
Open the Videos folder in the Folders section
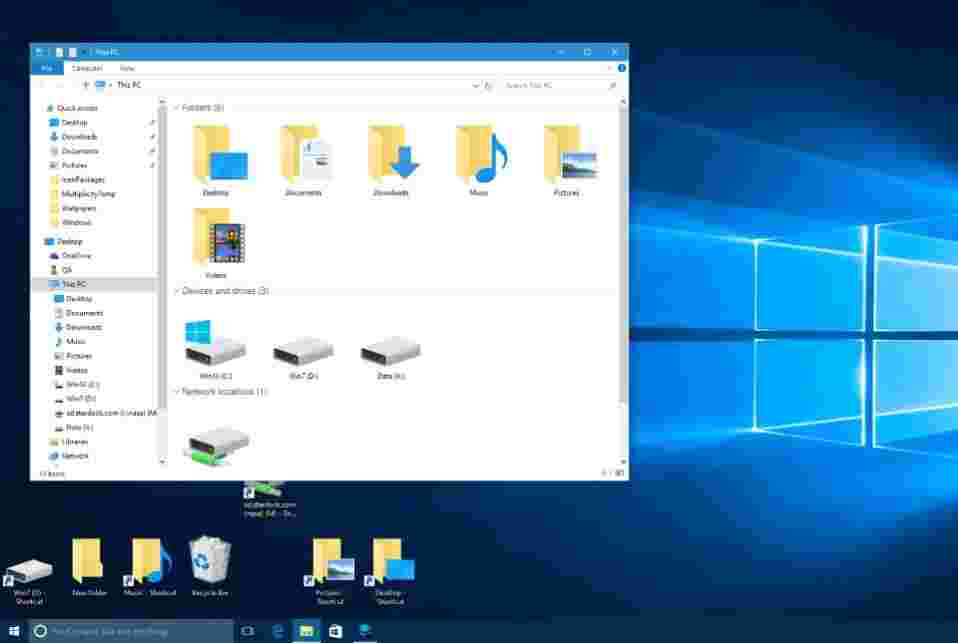[x=215, y=240]
